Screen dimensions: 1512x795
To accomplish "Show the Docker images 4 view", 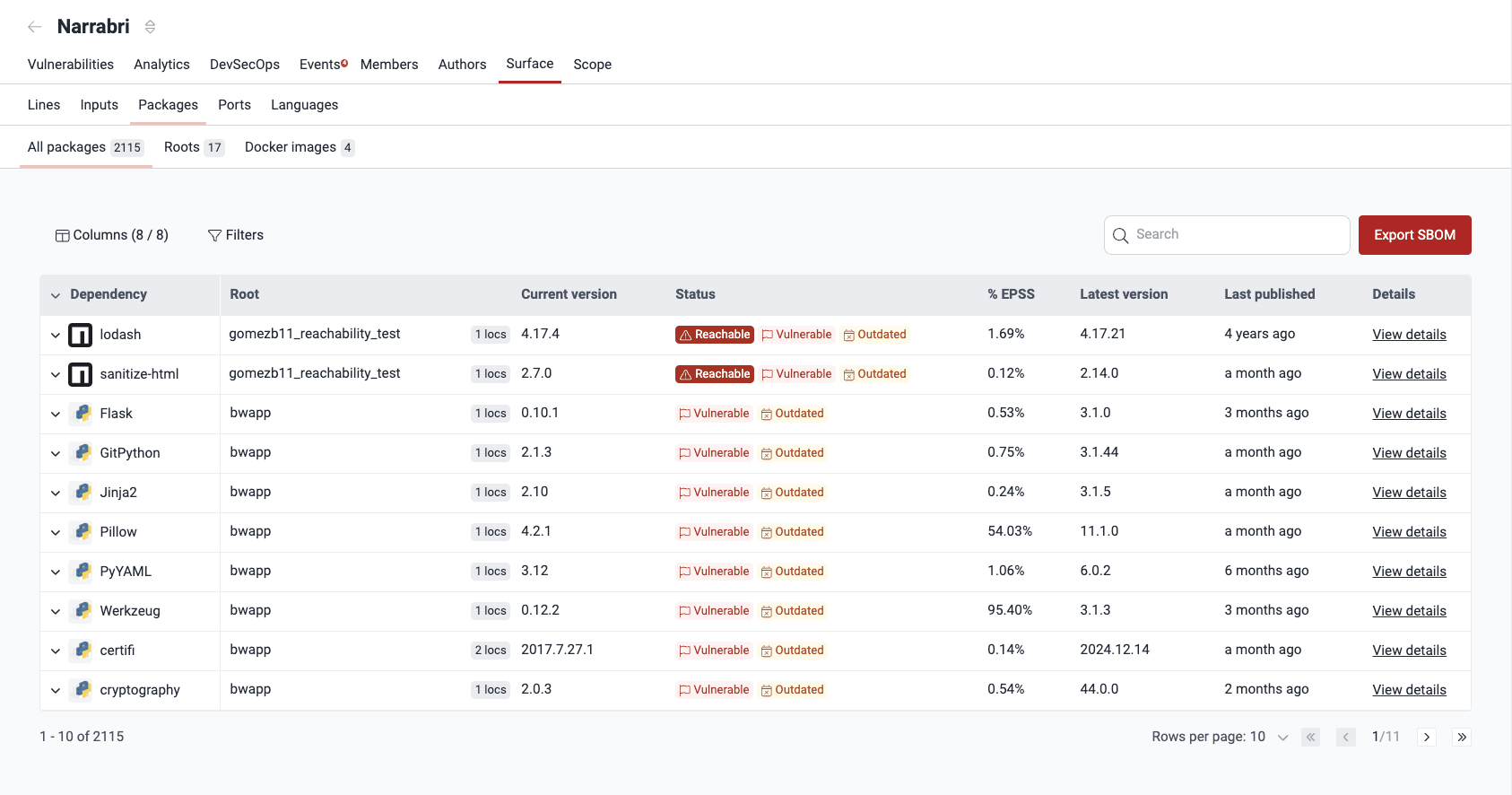I will click(300, 147).
